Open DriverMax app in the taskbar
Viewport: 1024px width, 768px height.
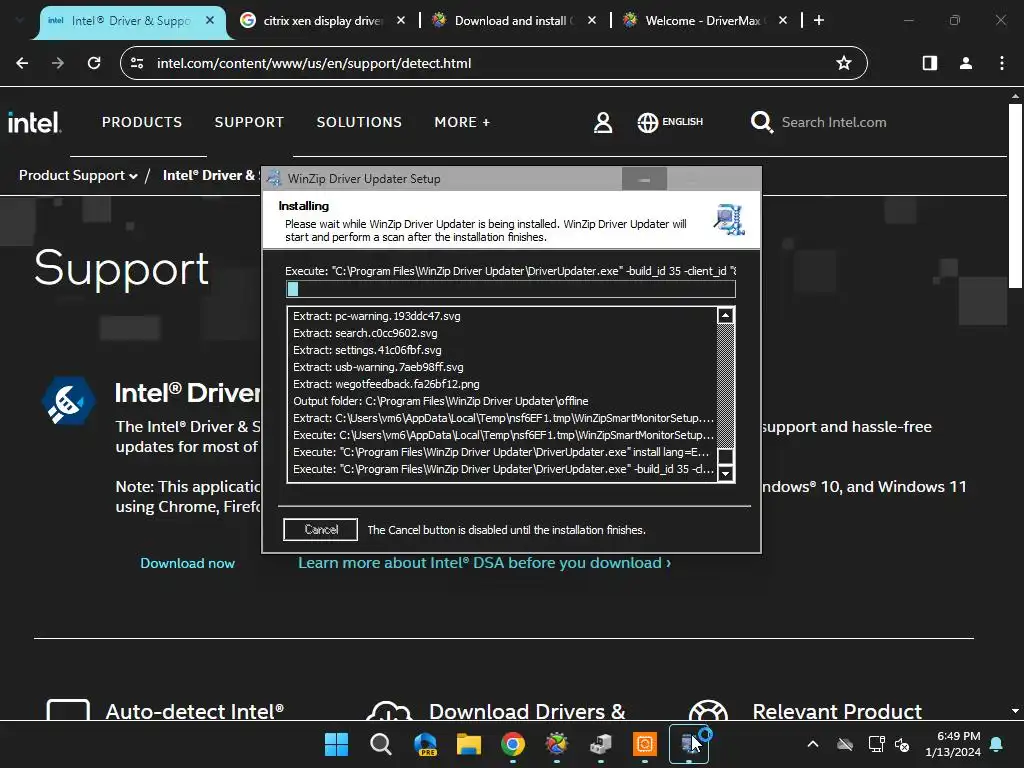tap(556, 744)
